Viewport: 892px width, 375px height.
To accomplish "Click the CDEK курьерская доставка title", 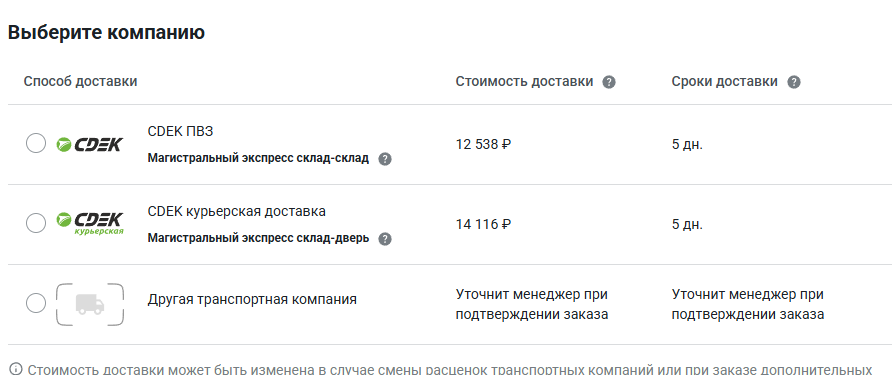I will click(x=237, y=212).
